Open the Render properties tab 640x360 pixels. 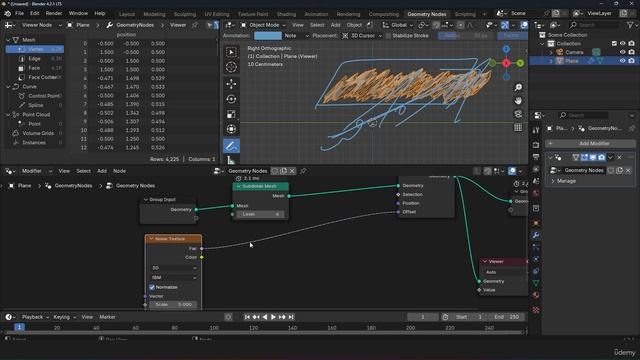pos(536,145)
